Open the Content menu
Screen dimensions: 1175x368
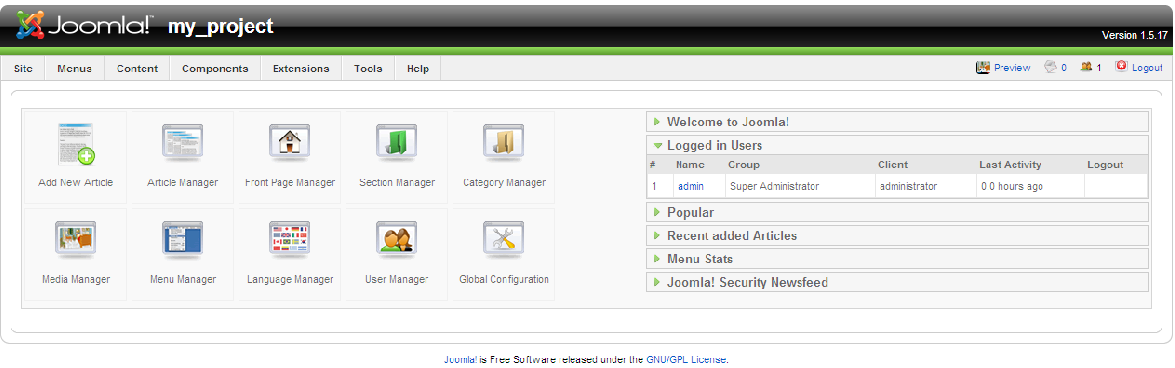coord(137,68)
